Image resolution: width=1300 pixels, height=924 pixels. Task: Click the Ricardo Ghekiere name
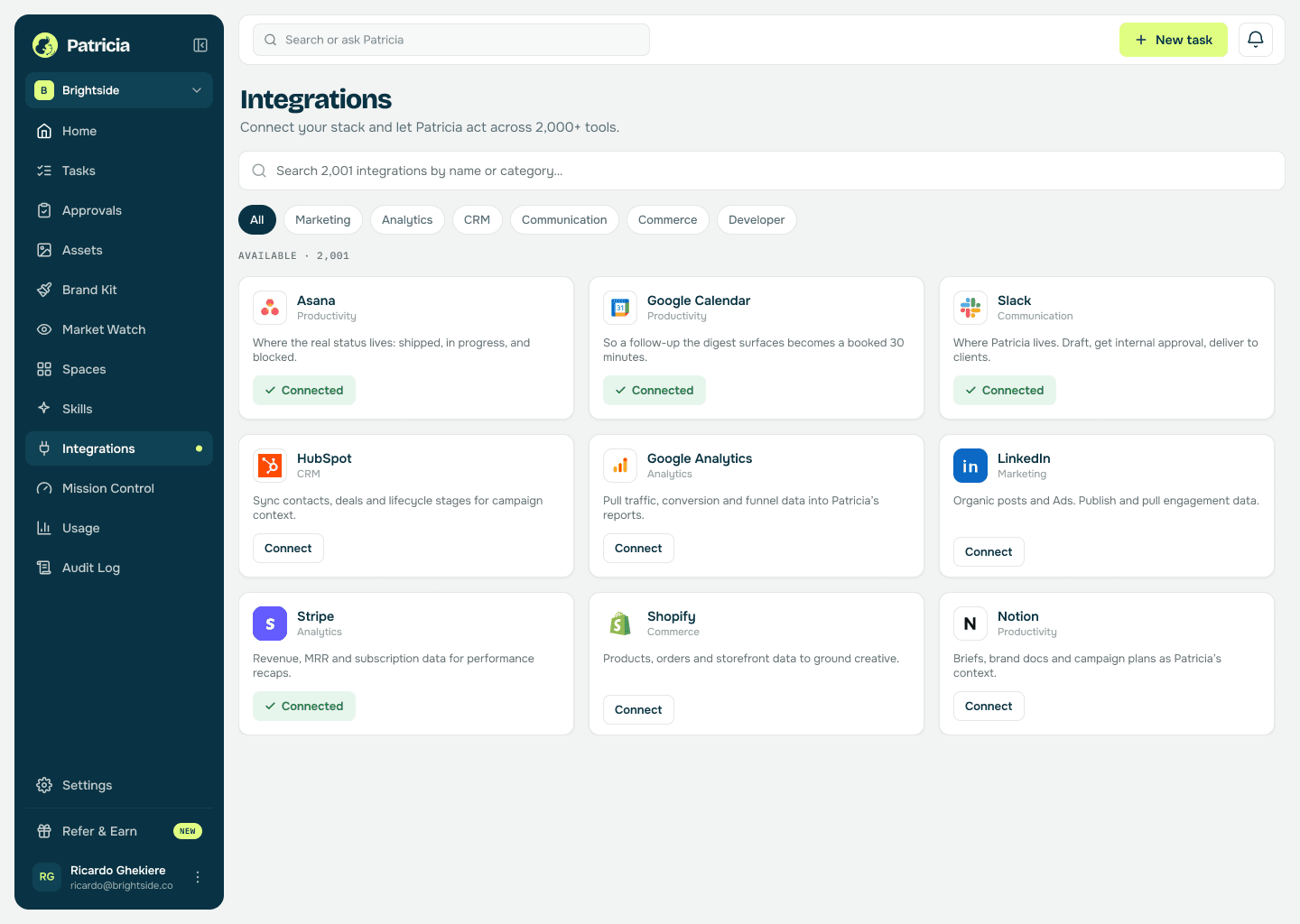coord(118,871)
